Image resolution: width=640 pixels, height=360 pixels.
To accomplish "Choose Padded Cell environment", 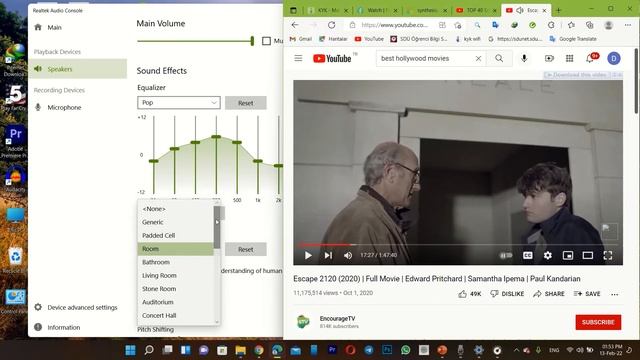I will [176, 236].
